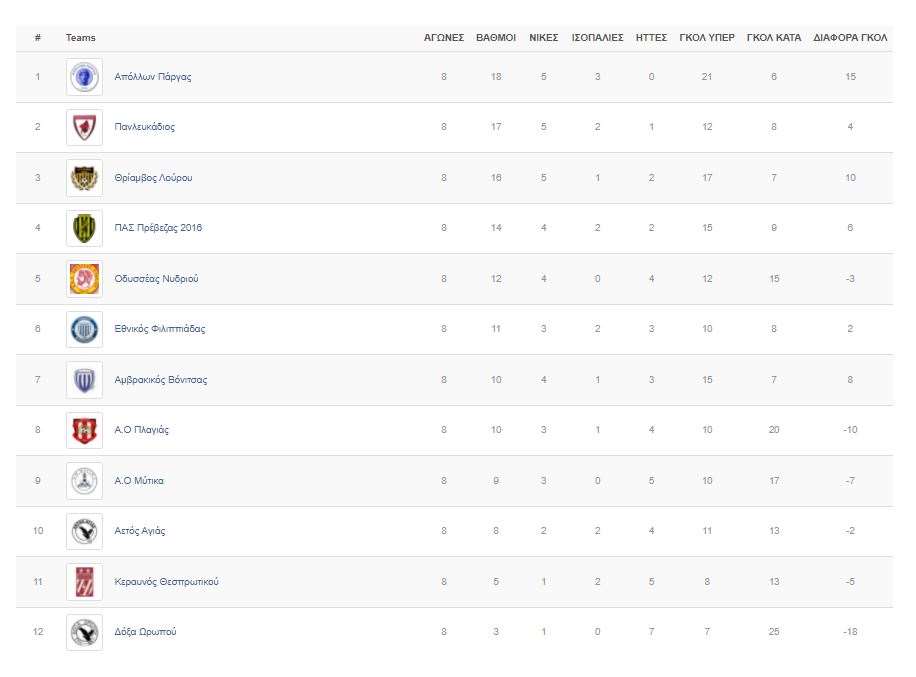Select the Α.Ο Μύτικα team logo
Image resolution: width=916 pixels, height=677 pixels.
[84, 481]
